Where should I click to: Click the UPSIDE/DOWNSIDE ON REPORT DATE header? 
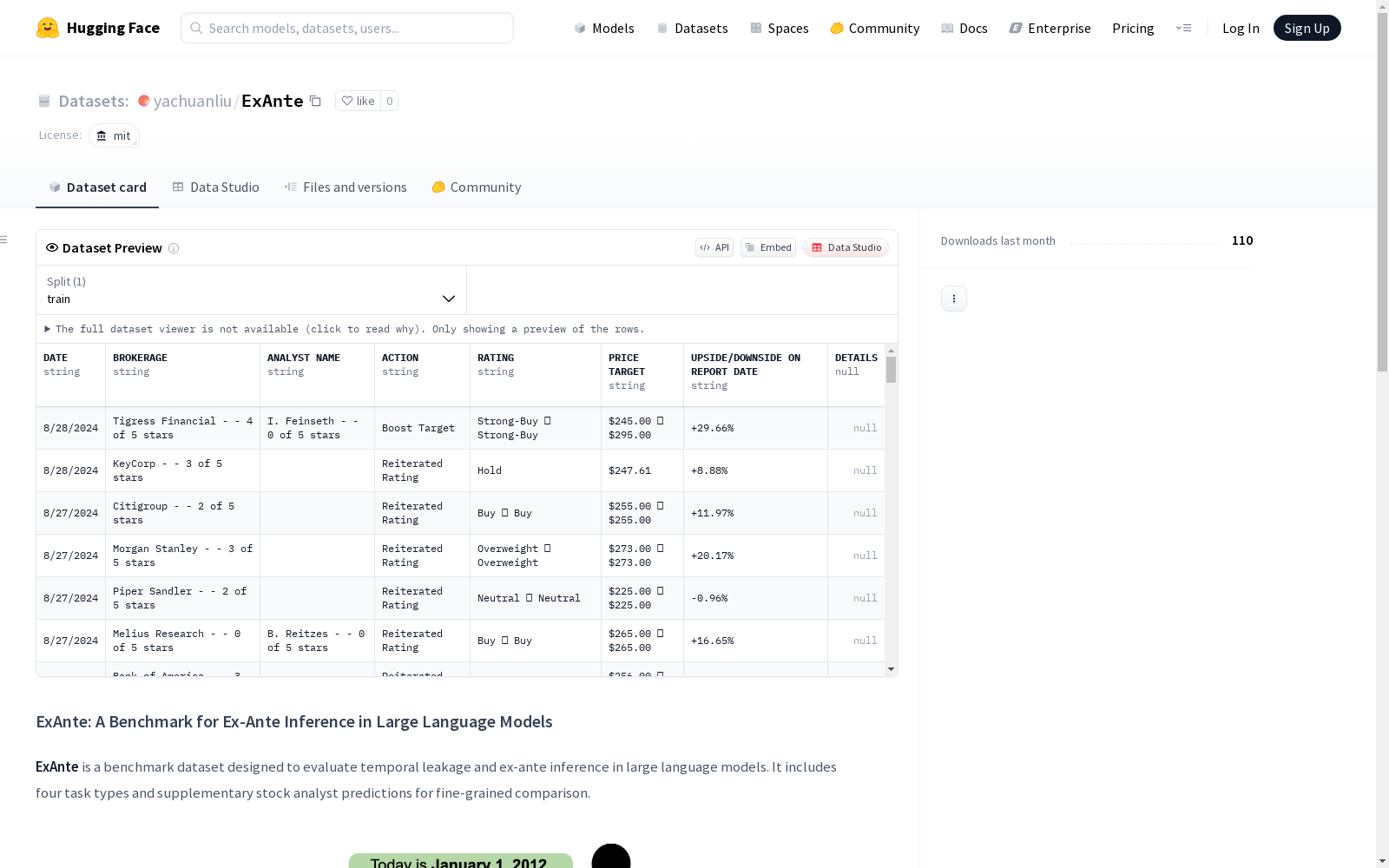point(756,375)
